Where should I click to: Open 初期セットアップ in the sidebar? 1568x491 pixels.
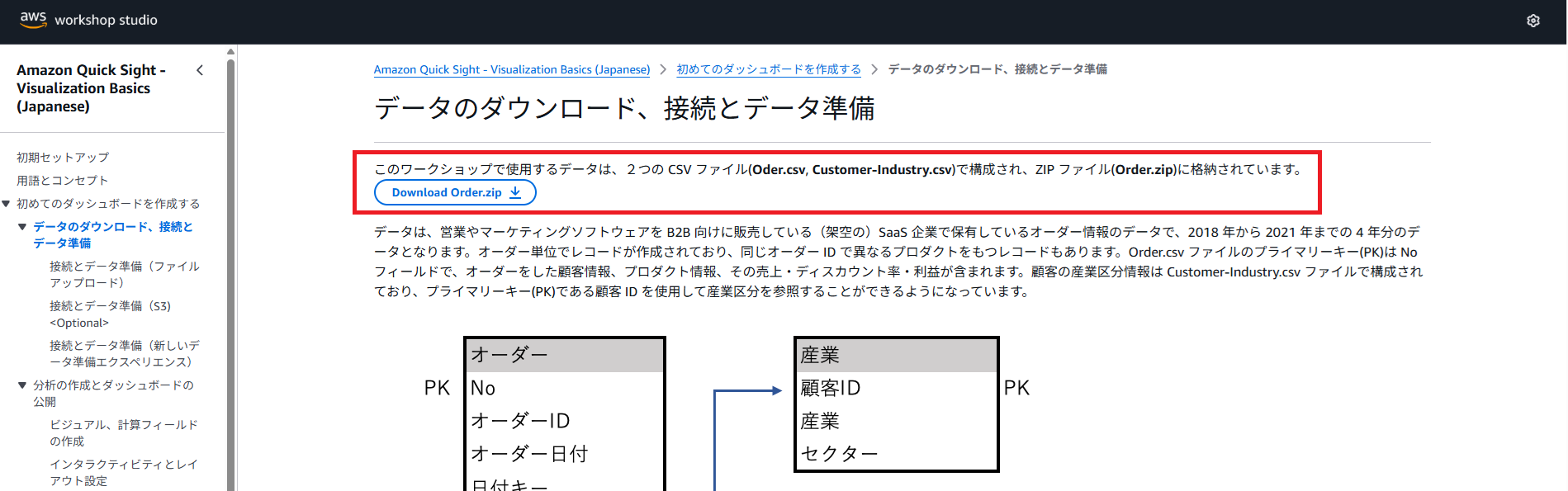(x=63, y=158)
